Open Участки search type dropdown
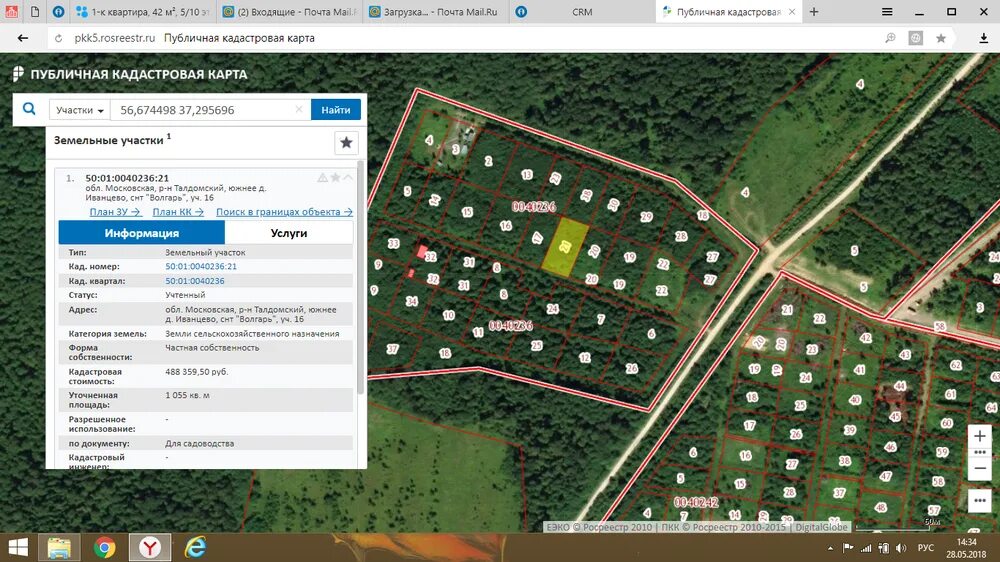Viewport: 1000px width, 562px height. click(x=80, y=110)
